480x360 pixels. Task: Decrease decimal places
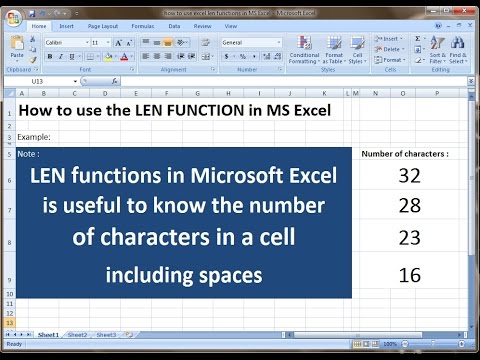coord(278,56)
